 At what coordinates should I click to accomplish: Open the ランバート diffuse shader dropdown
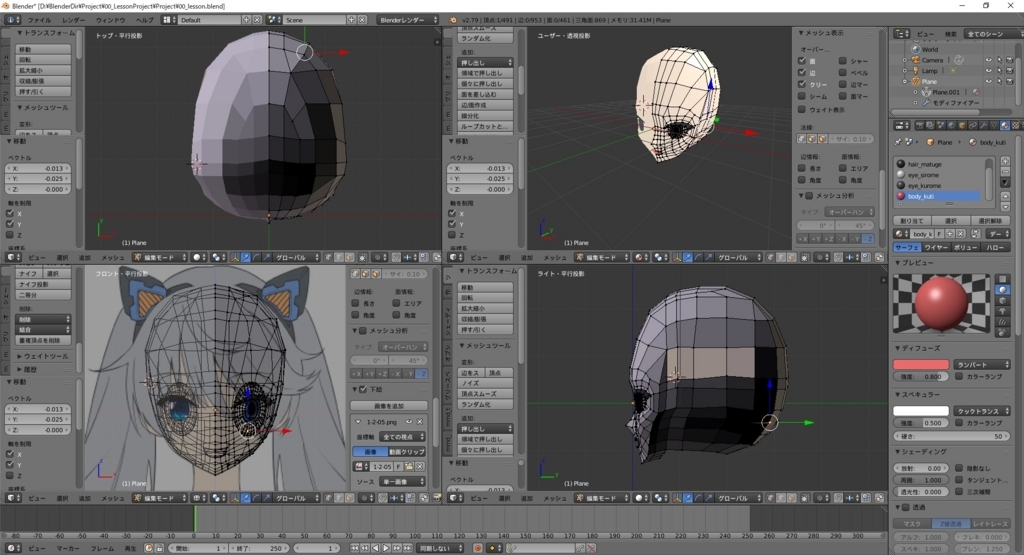980,365
